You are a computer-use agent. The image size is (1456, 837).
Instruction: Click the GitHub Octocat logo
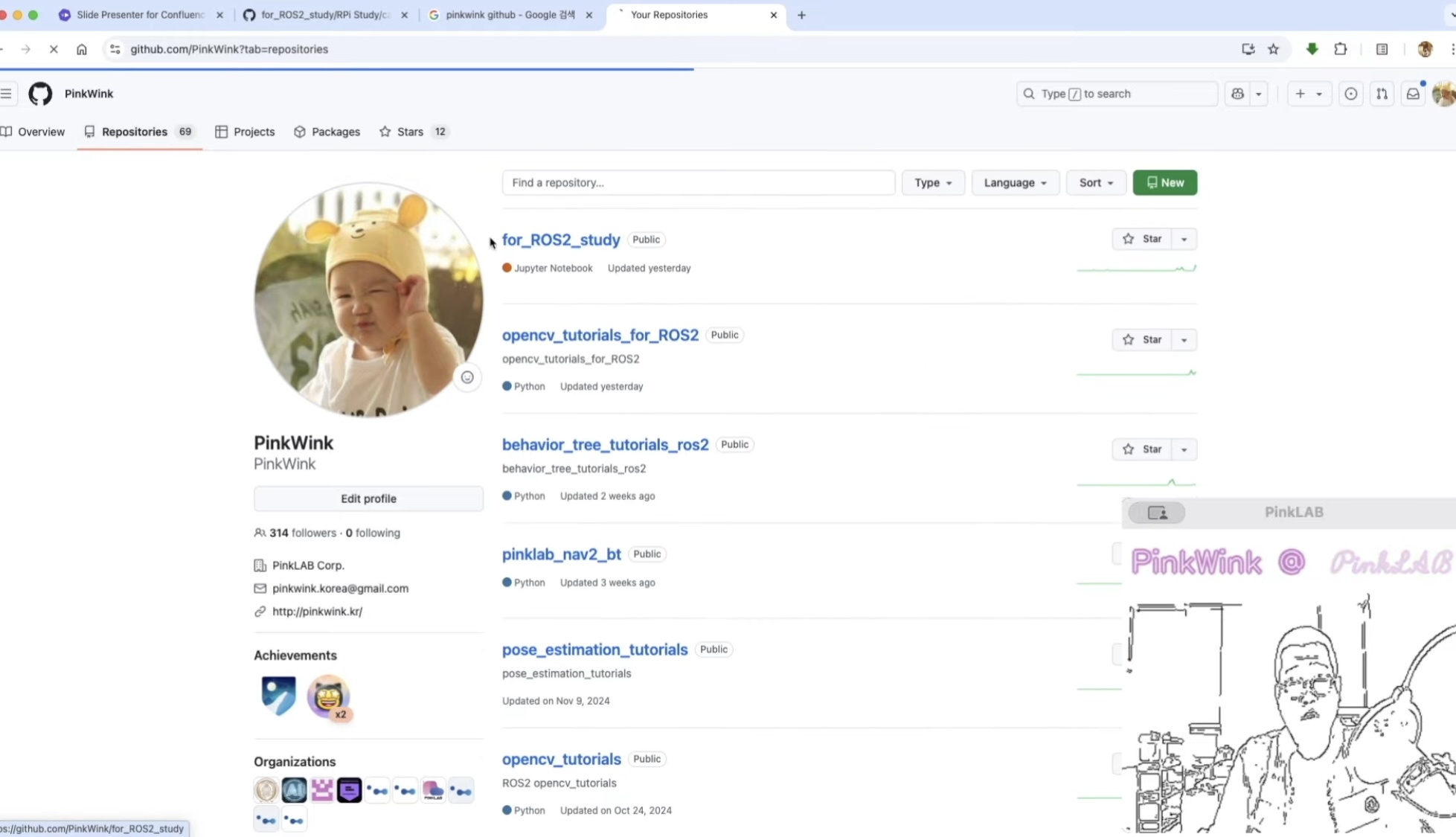tap(40, 94)
